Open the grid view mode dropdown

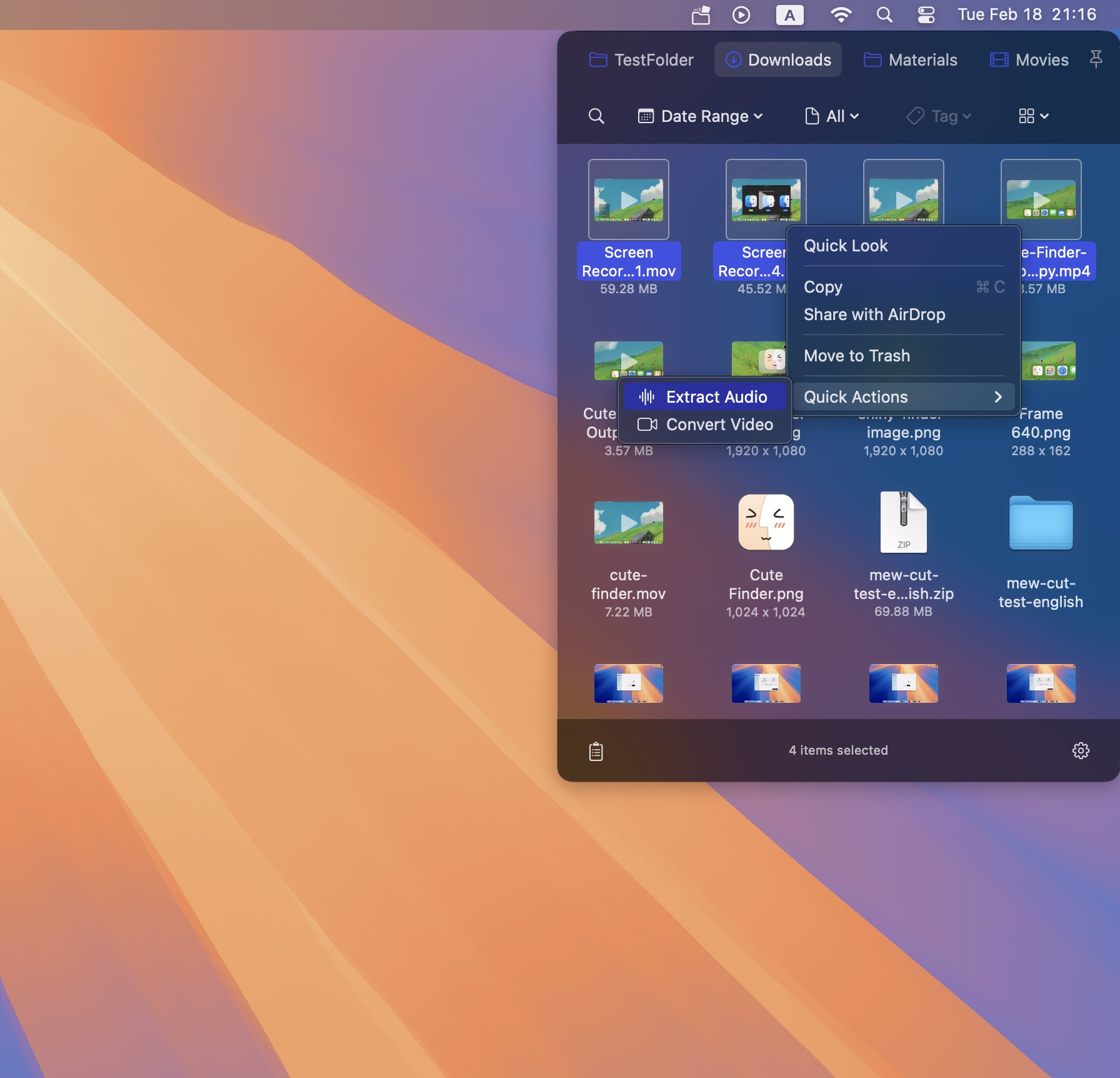click(1033, 116)
